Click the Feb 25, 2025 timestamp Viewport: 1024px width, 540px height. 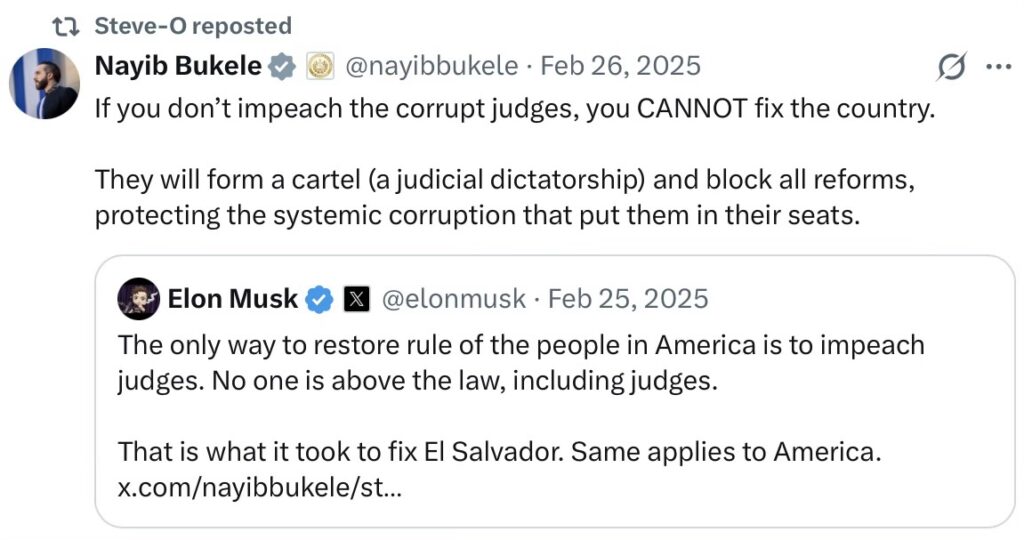coord(628,298)
